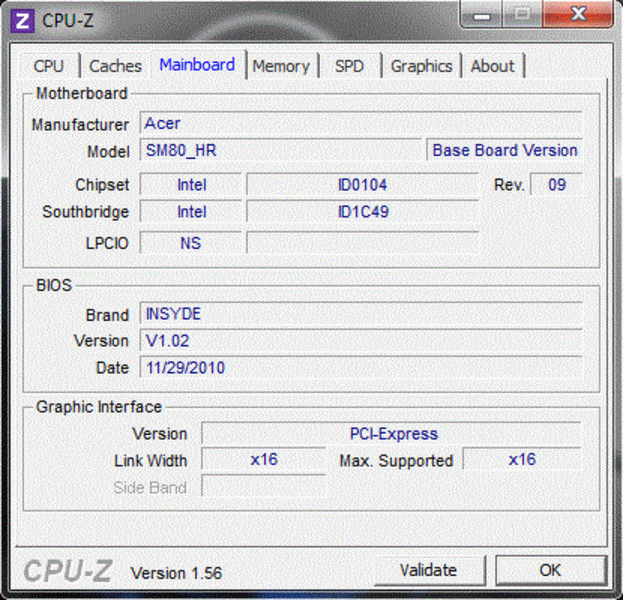Click the BIOS Version value V1.02

pos(361,341)
